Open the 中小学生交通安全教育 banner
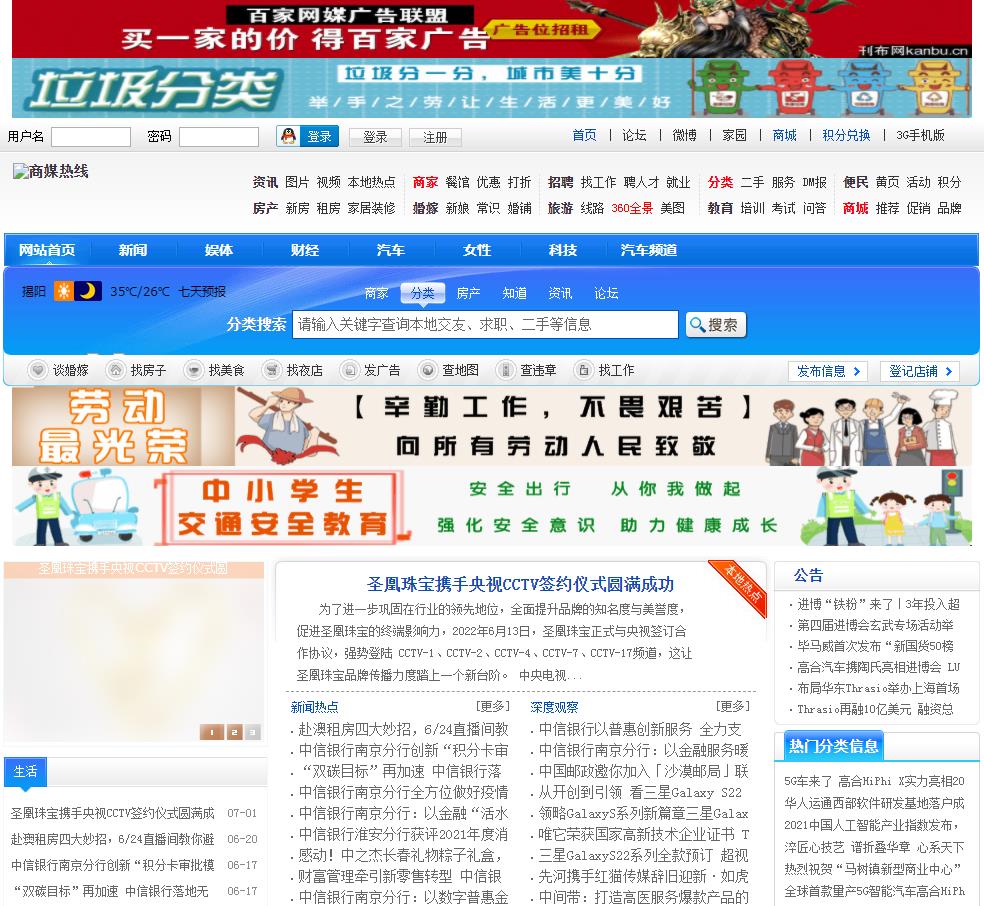This screenshot has height=906, width=984. [x=492, y=506]
